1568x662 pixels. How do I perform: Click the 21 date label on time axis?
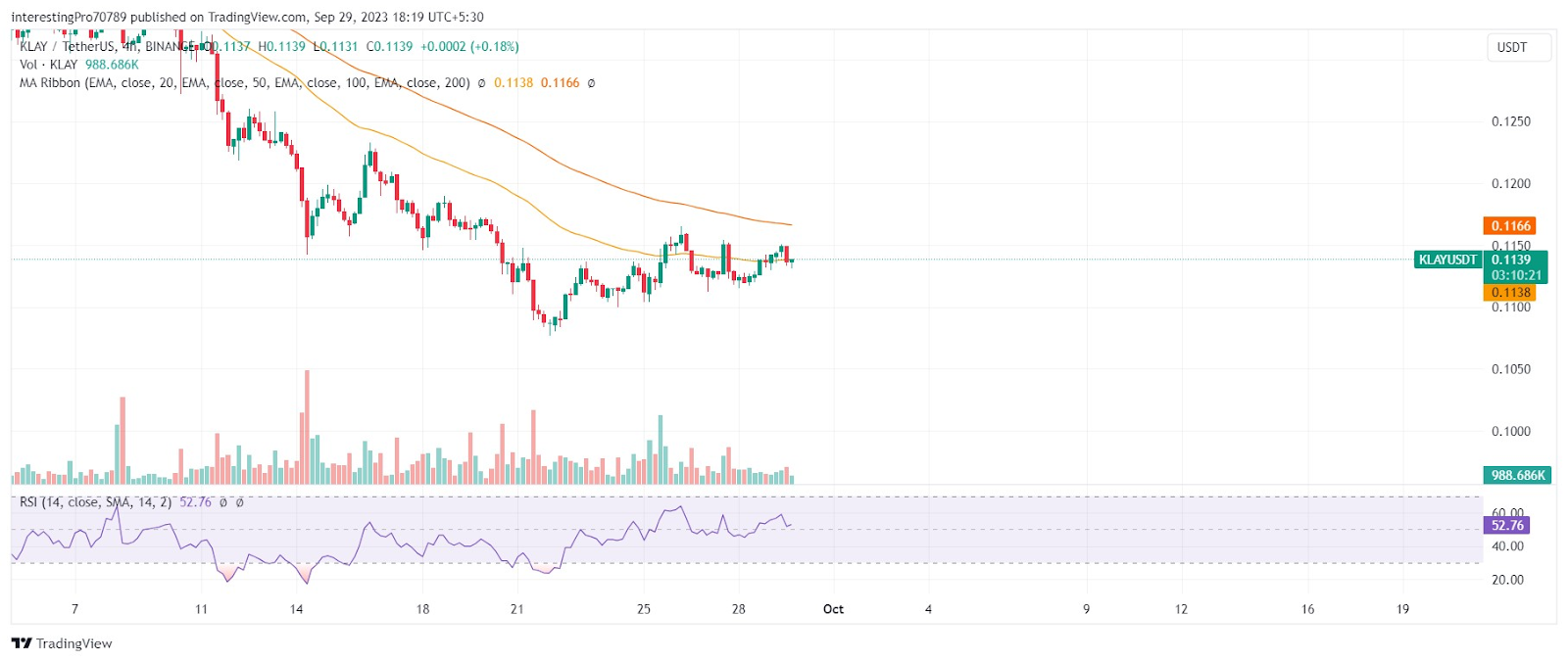[516, 609]
